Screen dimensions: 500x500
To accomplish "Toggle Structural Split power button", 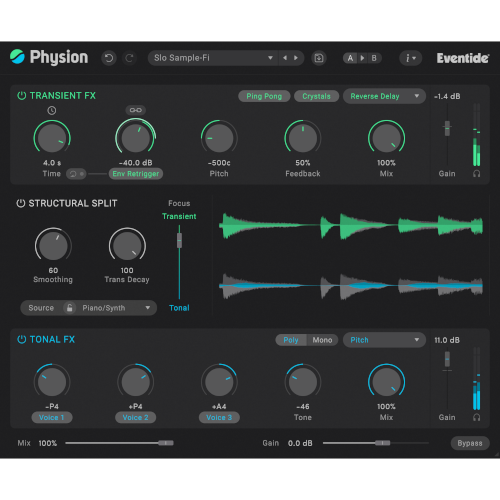I will coord(21,203).
